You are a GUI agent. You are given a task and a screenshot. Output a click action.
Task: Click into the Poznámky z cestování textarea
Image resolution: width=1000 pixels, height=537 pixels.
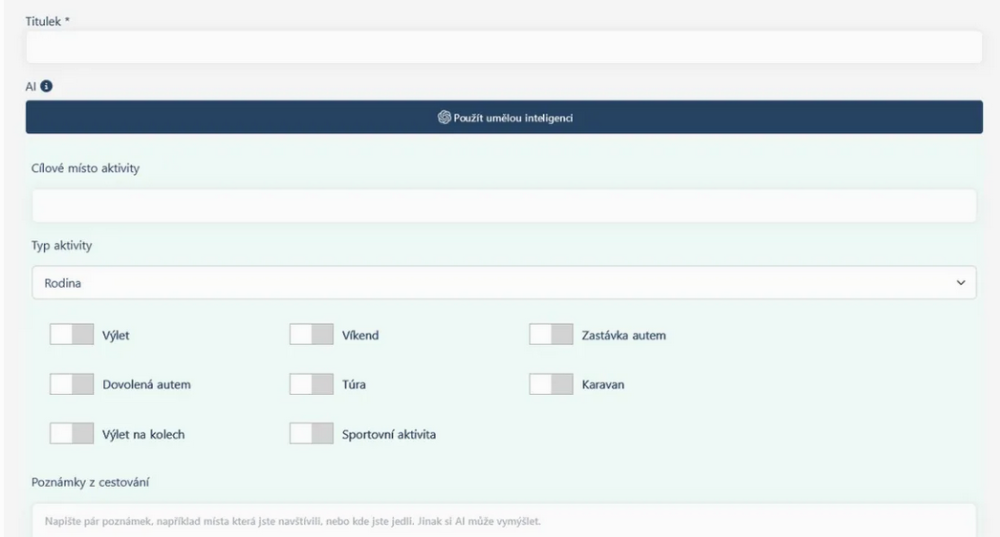504,520
